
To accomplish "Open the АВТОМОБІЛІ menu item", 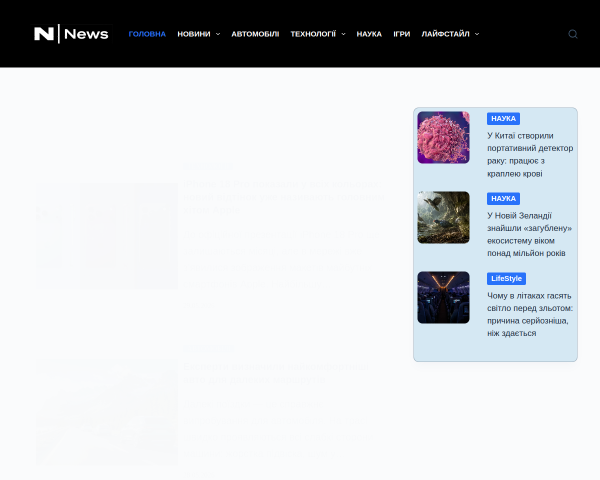I will 255,34.
